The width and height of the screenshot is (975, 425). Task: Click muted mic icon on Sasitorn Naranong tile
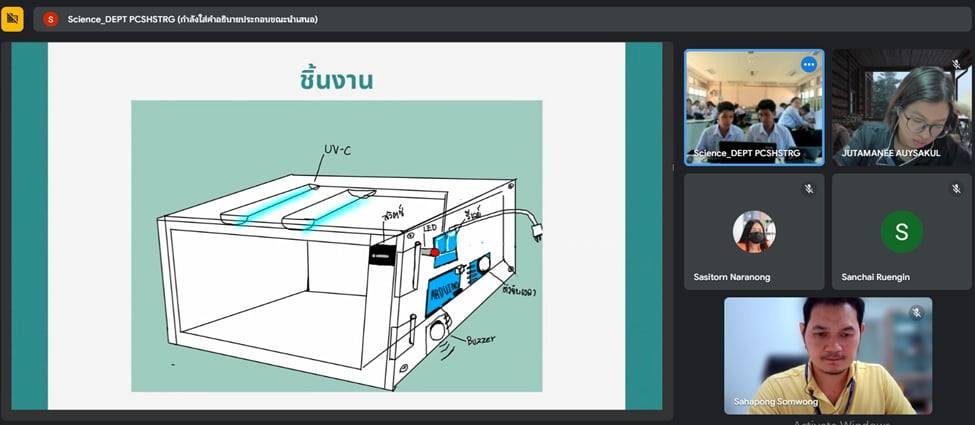coord(808,189)
